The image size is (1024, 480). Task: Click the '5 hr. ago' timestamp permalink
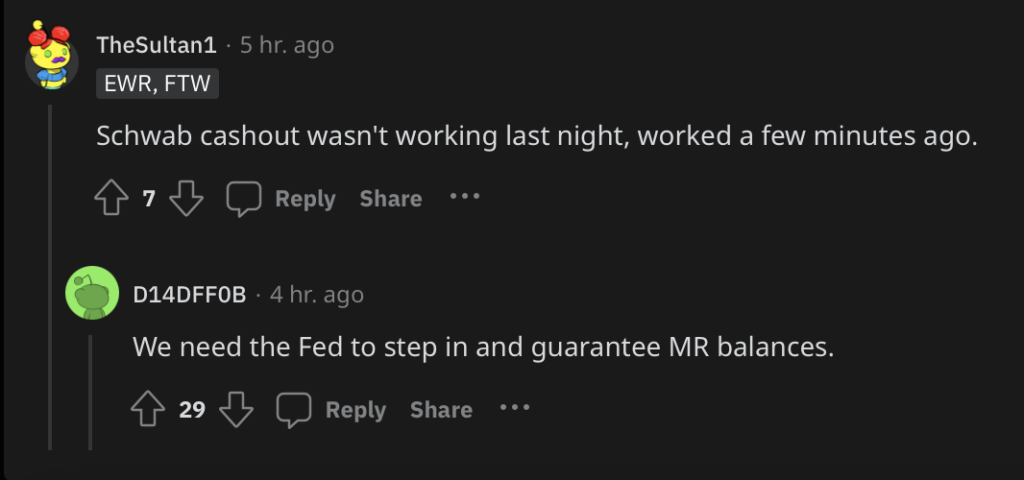(x=287, y=45)
